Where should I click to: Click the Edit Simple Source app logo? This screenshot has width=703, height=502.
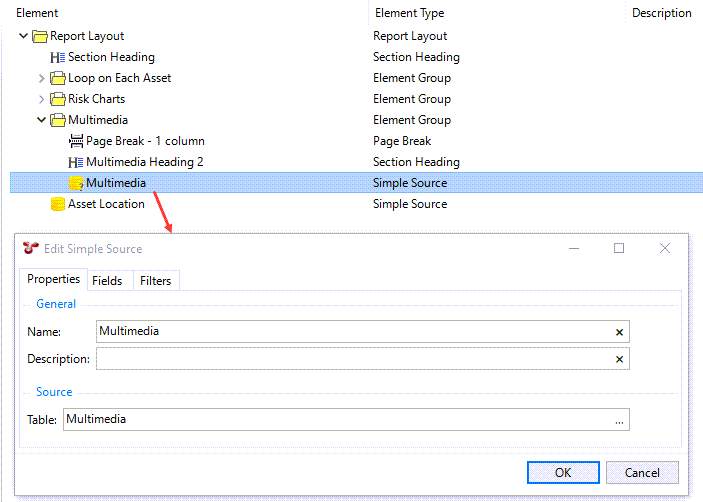pos(31,248)
